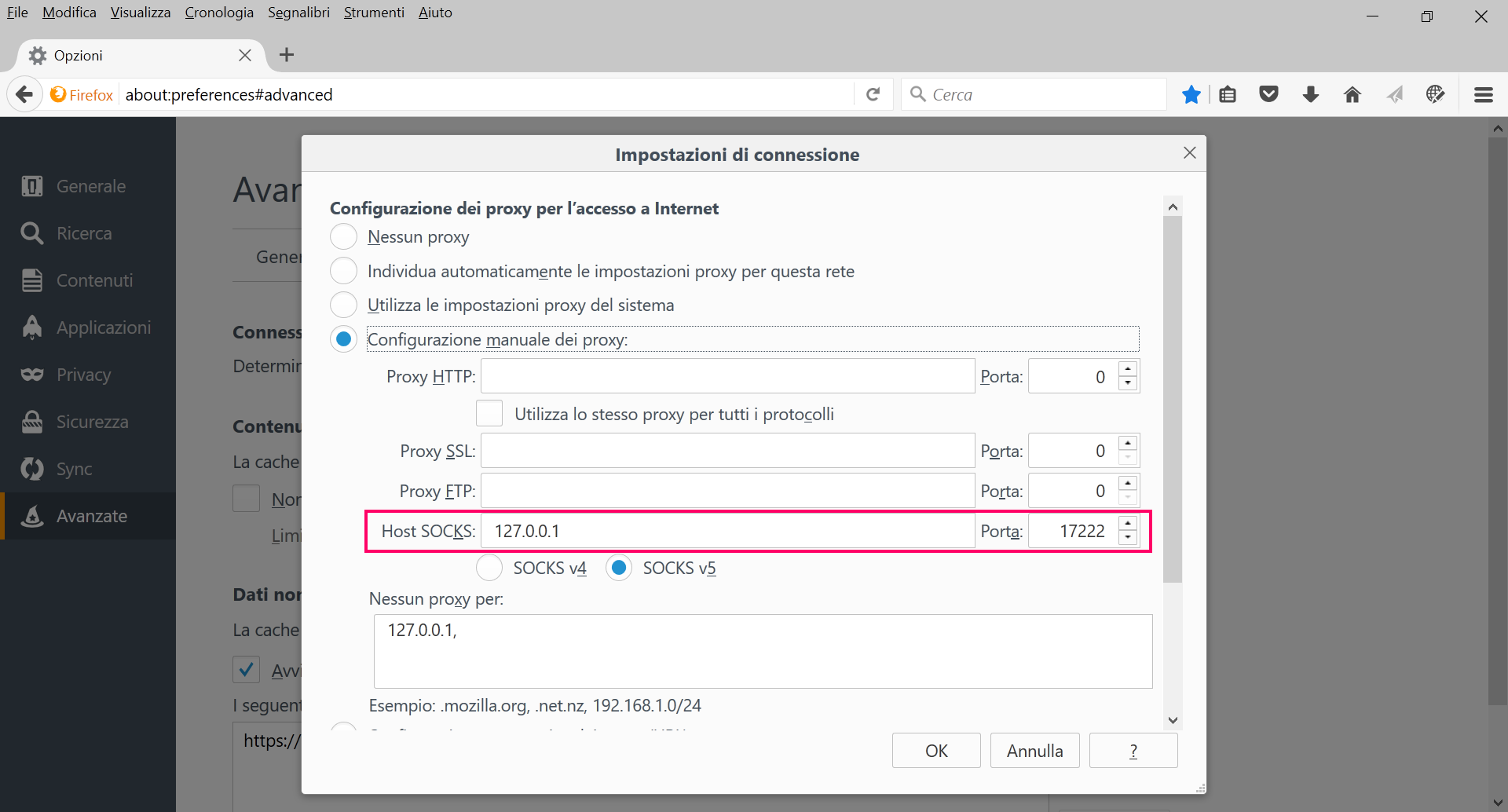Reload the current page
Screen dimensions: 1508x812
(873, 95)
